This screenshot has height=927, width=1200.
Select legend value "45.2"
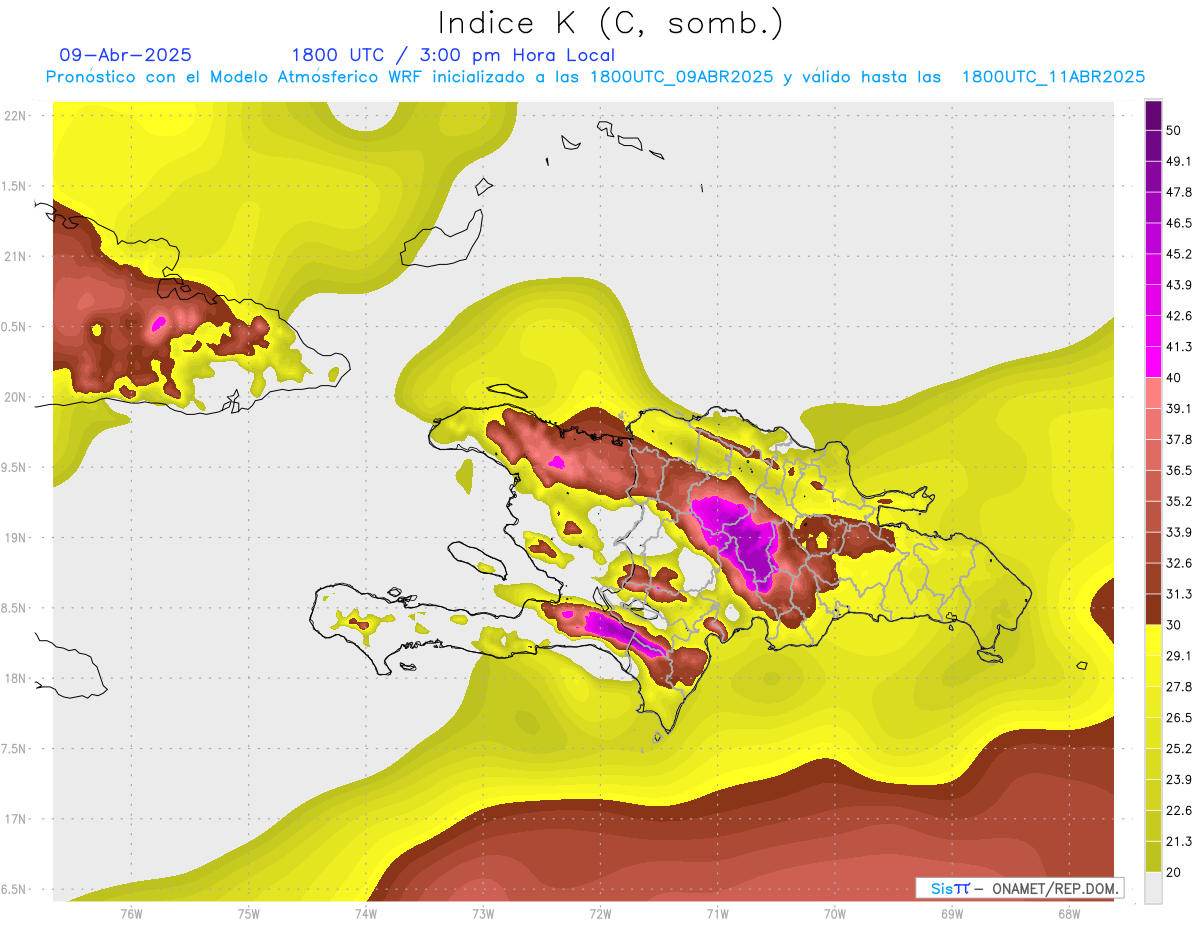1179,254
